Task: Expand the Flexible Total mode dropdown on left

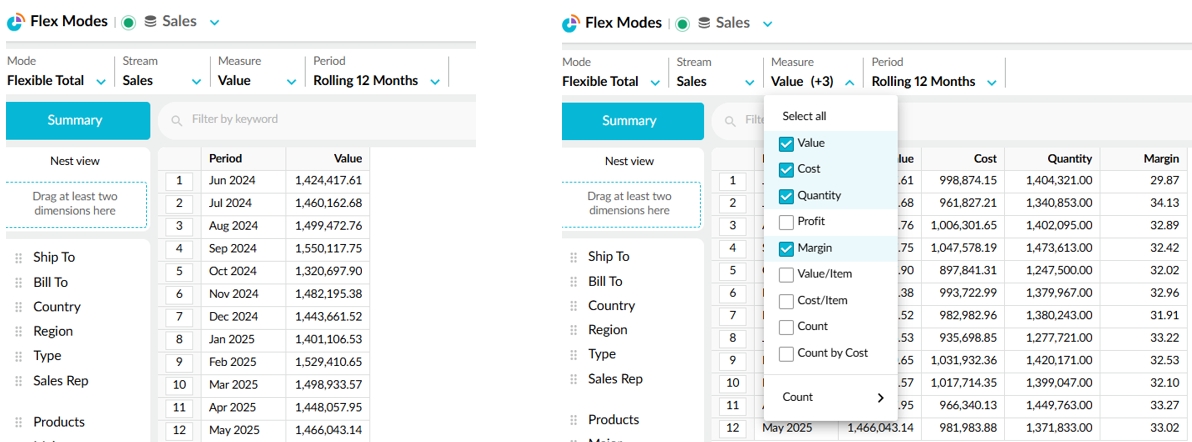Action: pos(100,81)
